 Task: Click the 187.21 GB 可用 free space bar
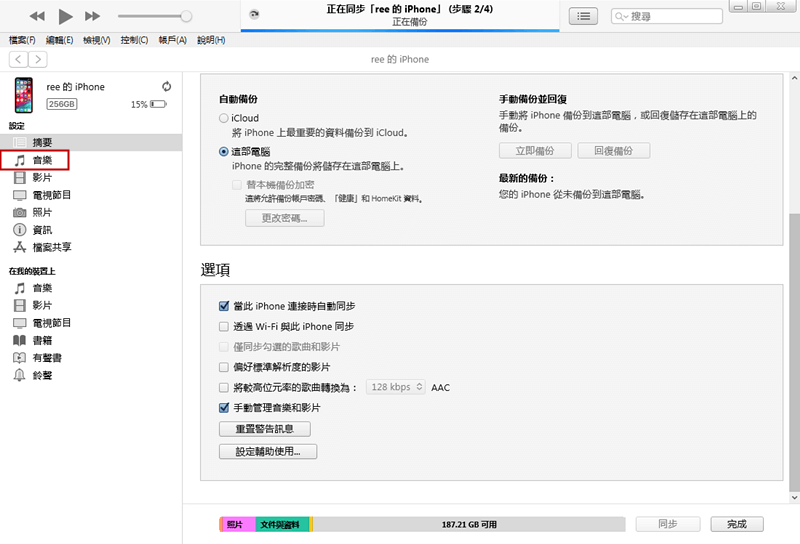tap(469, 524)
